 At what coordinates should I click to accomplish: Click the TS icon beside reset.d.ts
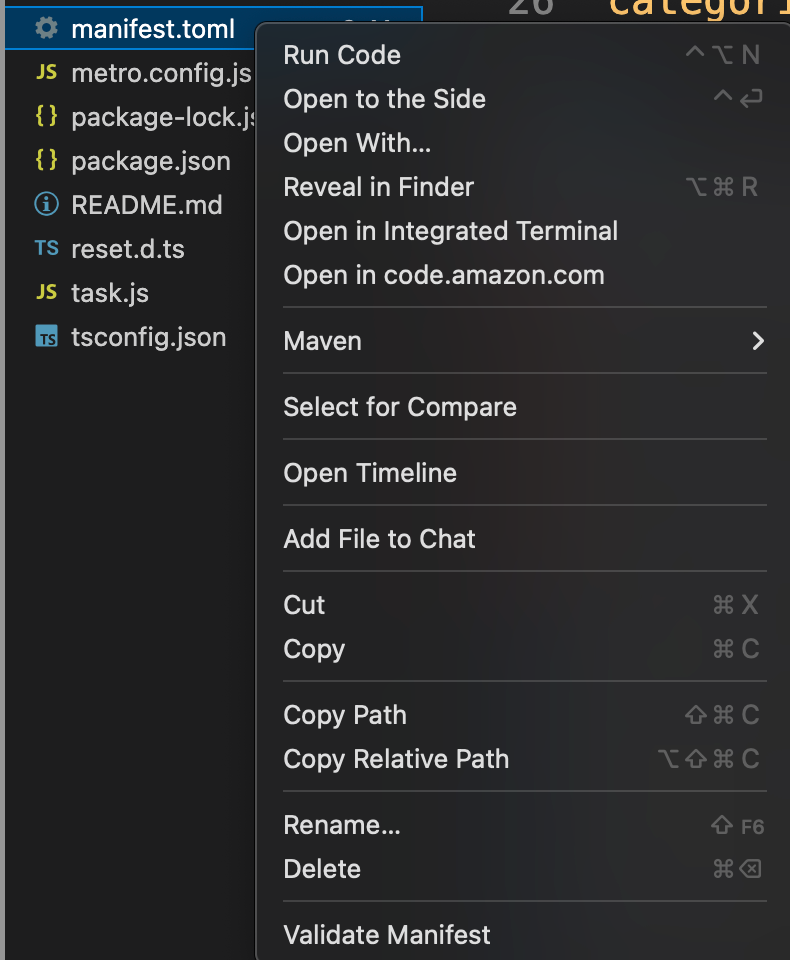46,248
